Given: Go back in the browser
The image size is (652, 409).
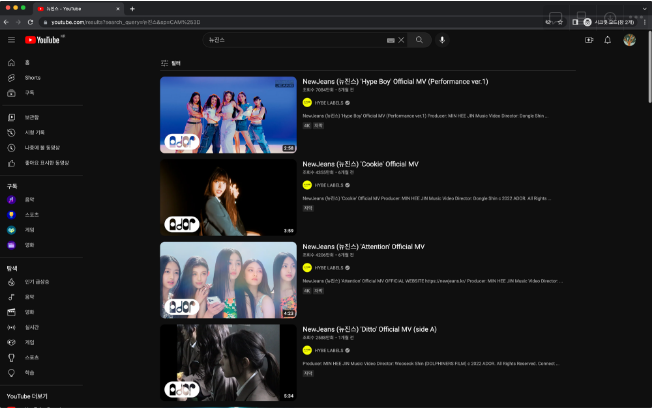Looking at the screenshot, I should 6,22.
